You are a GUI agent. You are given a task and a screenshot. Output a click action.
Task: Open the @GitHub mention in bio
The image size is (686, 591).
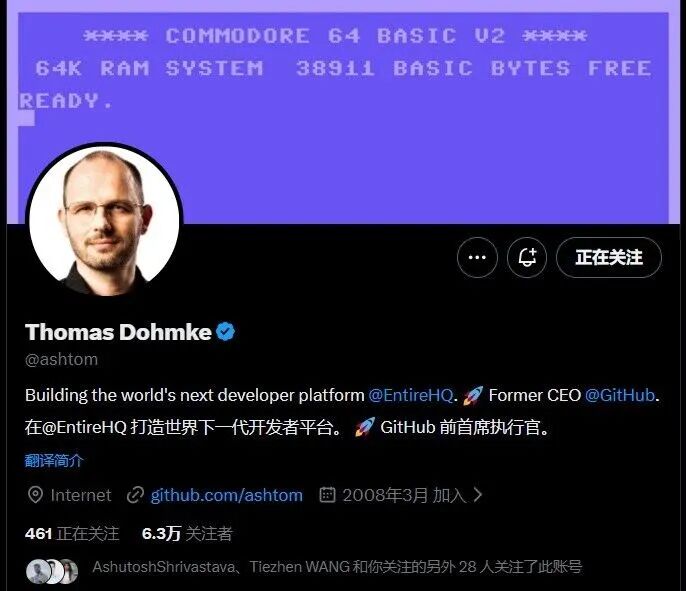click(x=620, y=395)
